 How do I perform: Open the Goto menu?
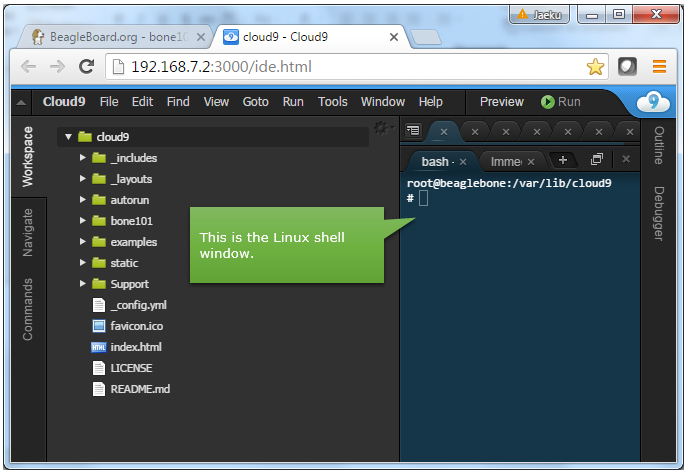click(255, 102)
